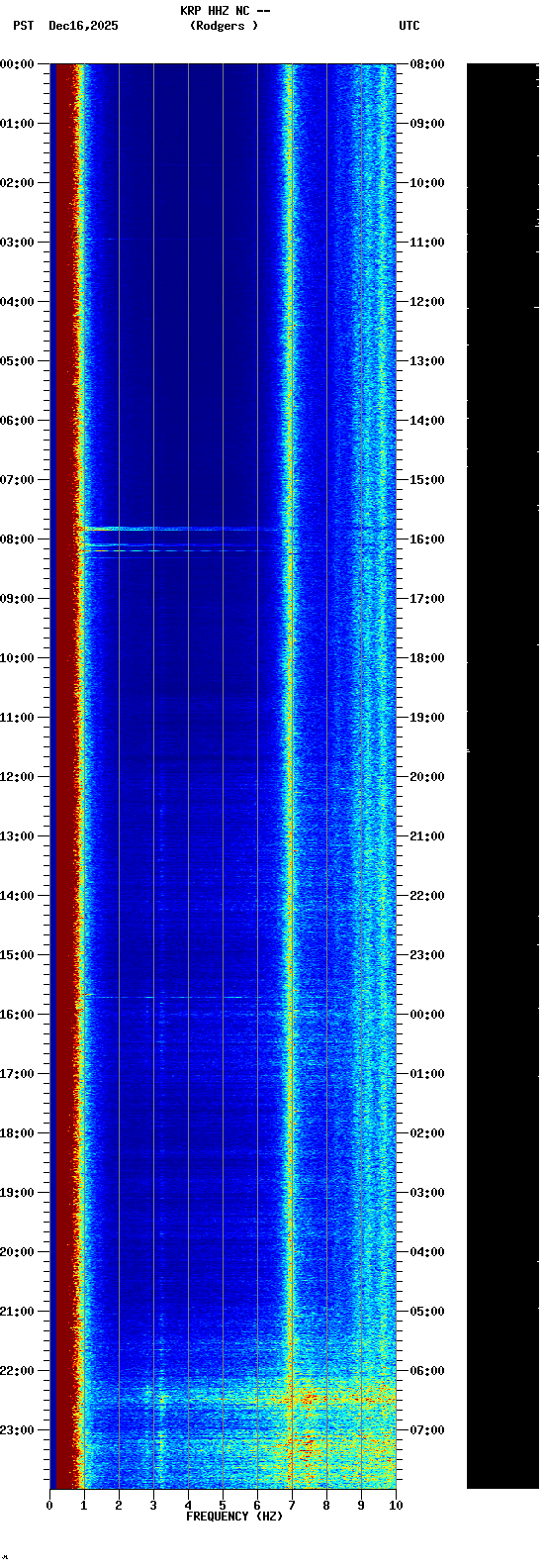This screenshot has width=546, height=1568.
Task: Click the 13:00 label on the PST axis
Action: point(18,836)
